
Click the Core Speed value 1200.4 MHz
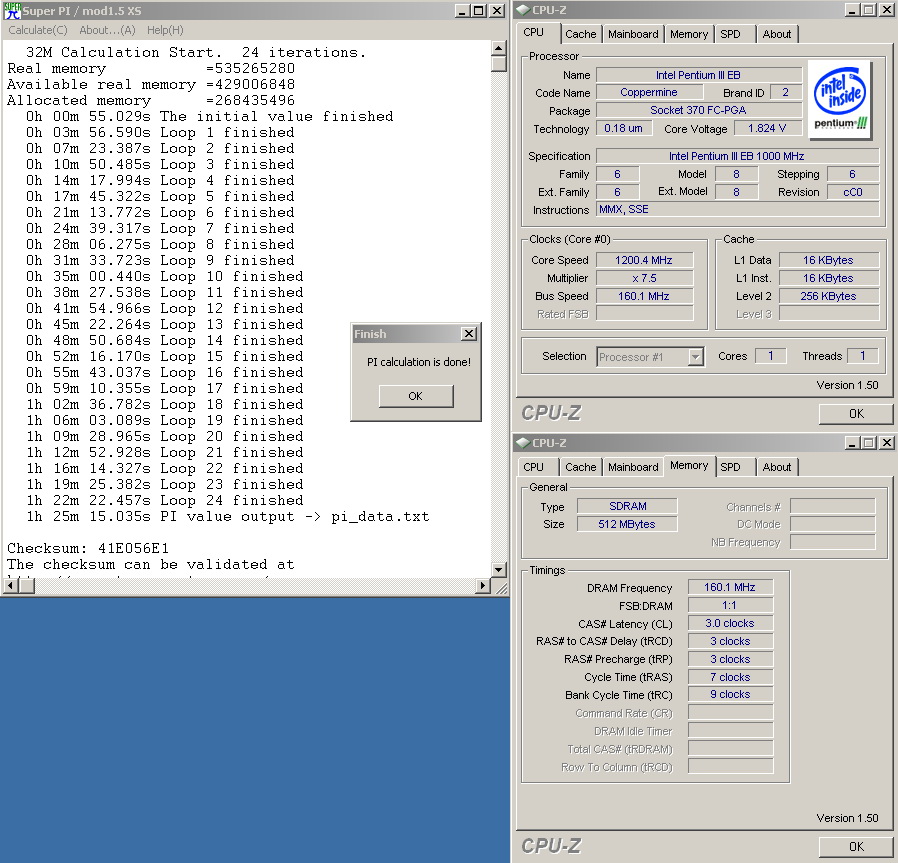(x=644, y=260)
